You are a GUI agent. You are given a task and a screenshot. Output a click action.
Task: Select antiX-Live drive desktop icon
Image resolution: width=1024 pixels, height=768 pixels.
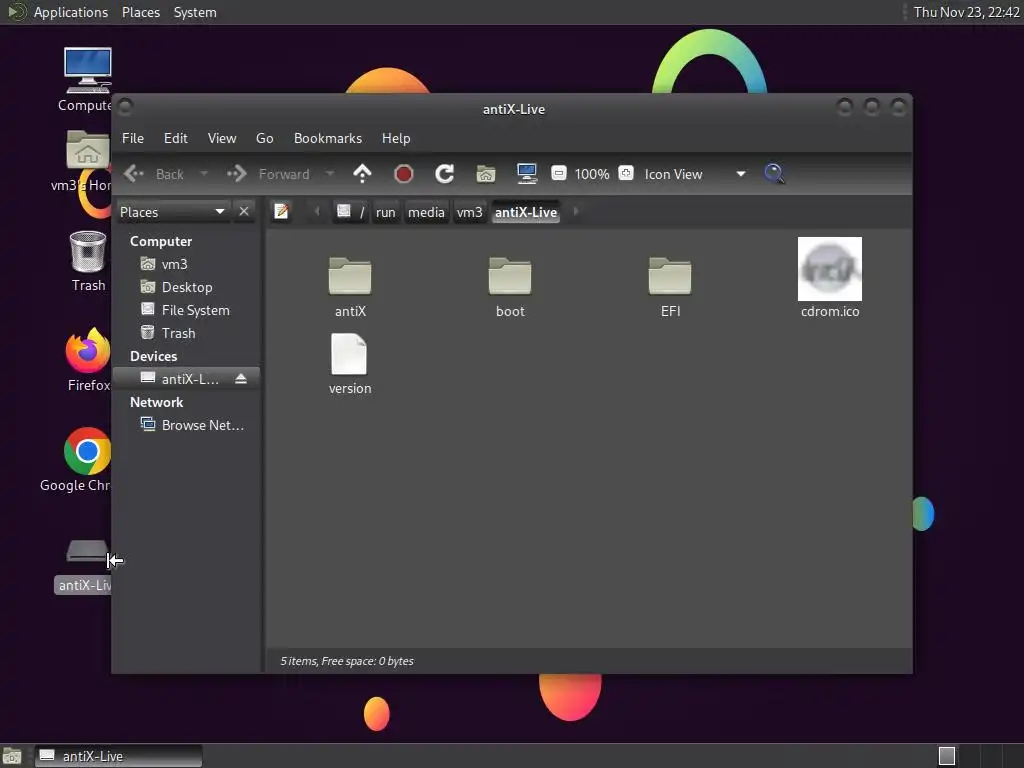84,566
